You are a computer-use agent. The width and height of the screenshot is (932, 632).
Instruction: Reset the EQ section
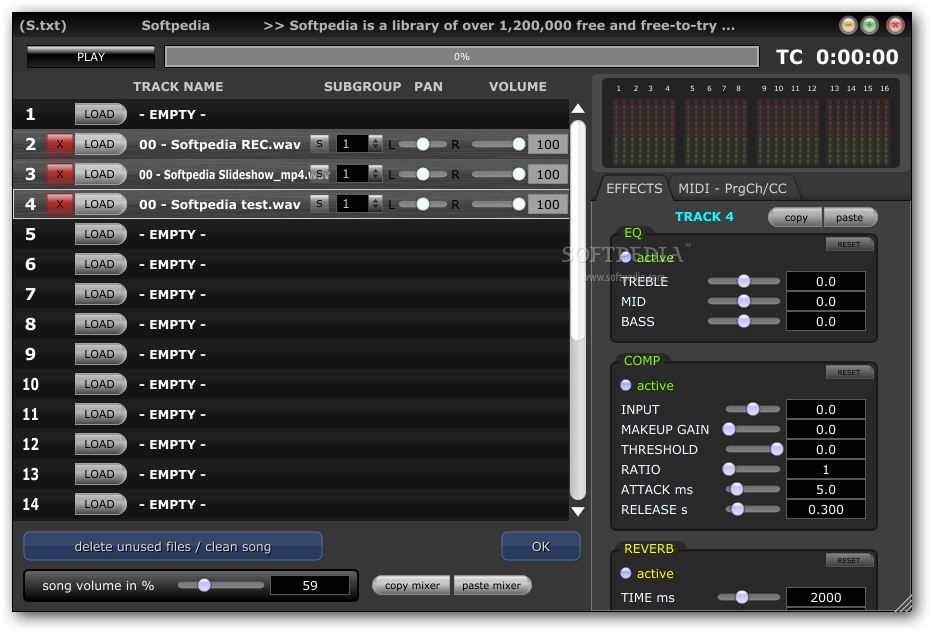[x=849, y=244]
